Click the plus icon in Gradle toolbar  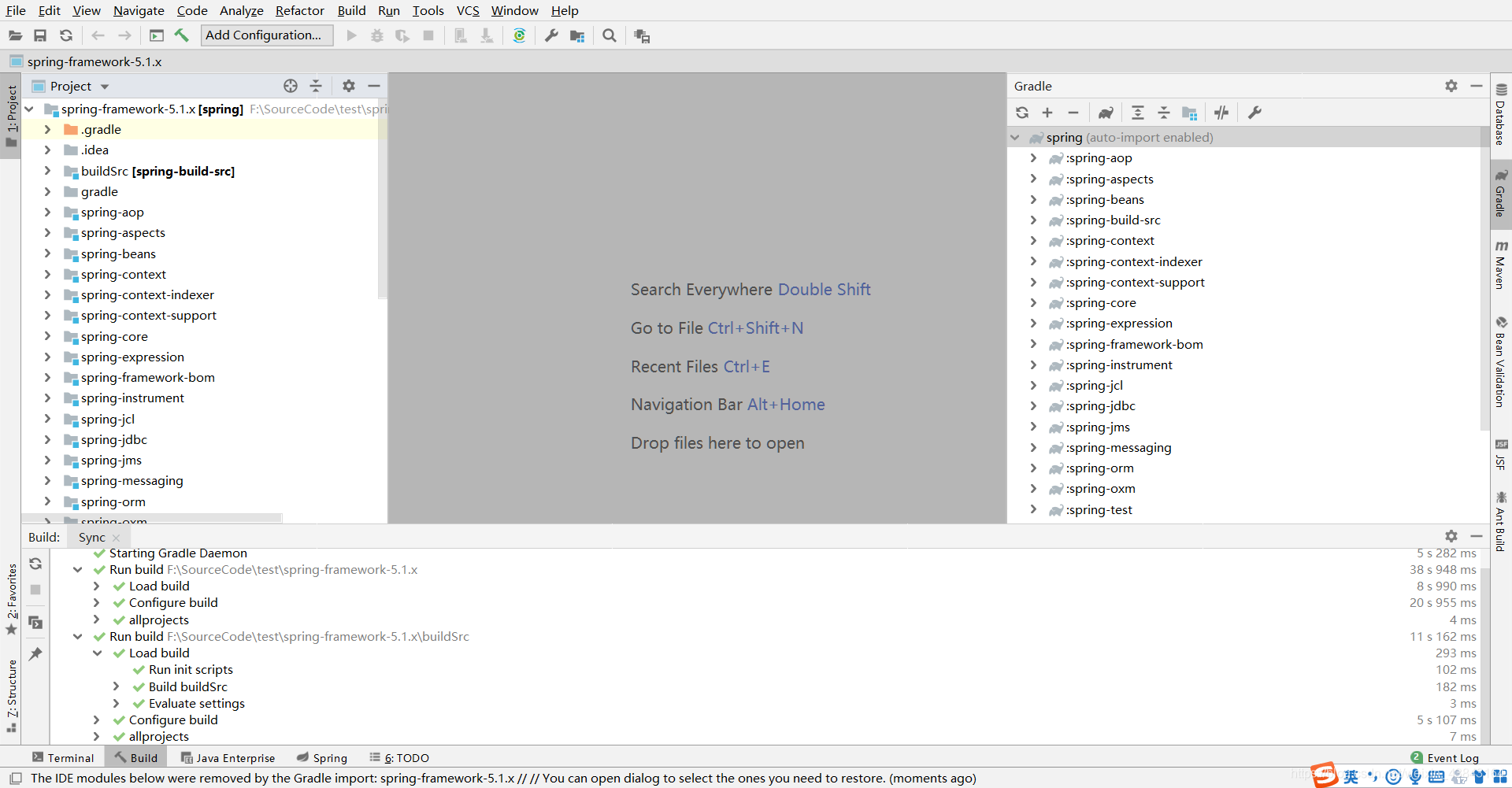[1047, 113]
